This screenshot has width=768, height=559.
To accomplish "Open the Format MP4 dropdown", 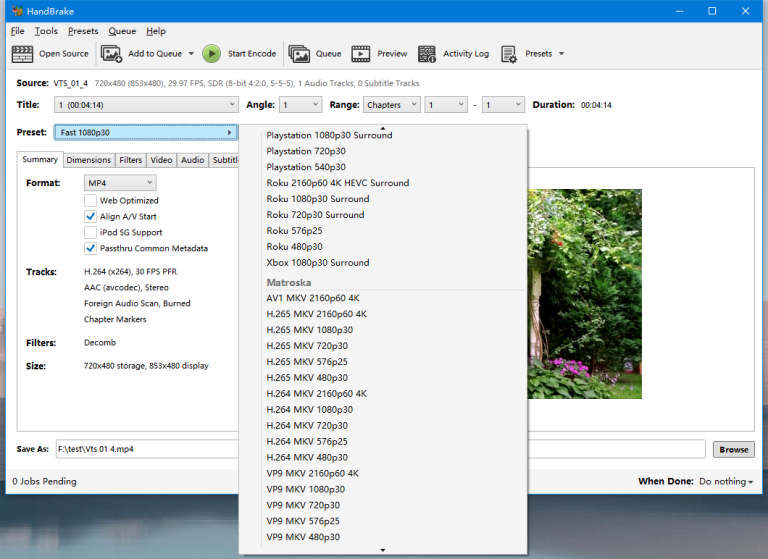I will tap(120, 183).
